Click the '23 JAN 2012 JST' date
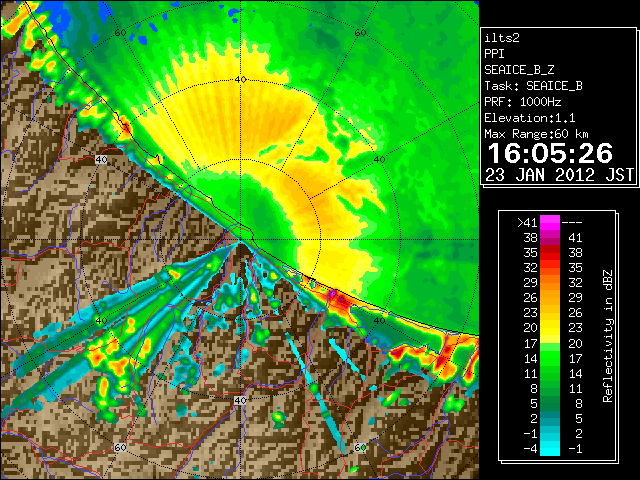 point(559,175)
